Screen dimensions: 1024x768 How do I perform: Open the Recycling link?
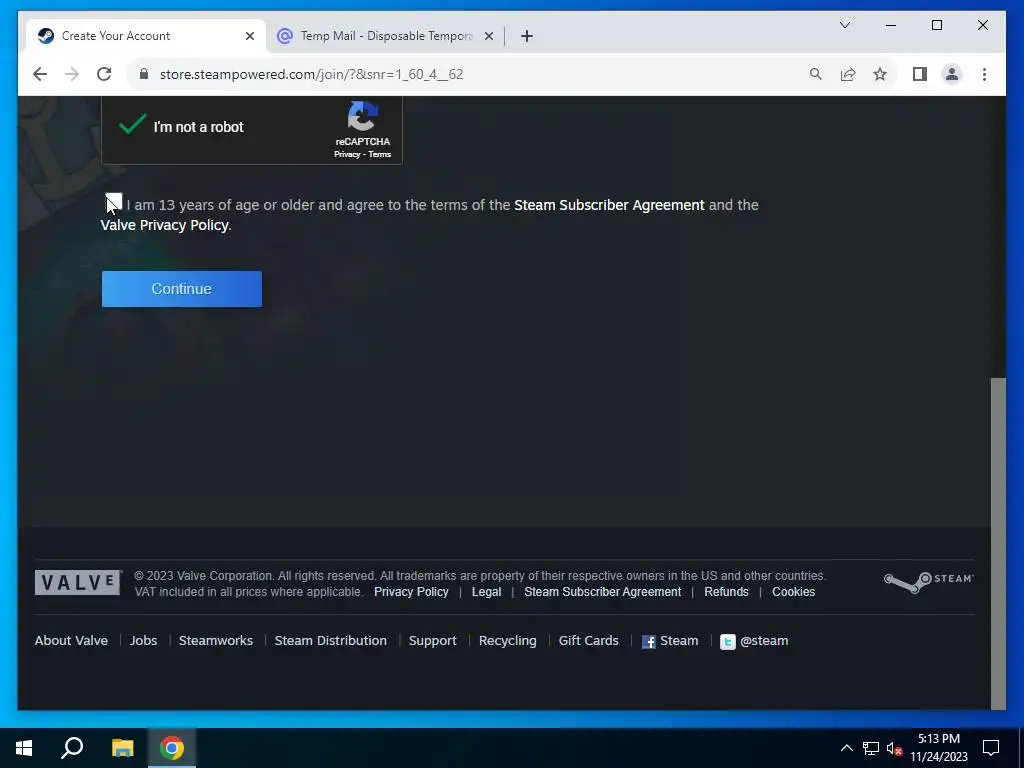point(507,641)
